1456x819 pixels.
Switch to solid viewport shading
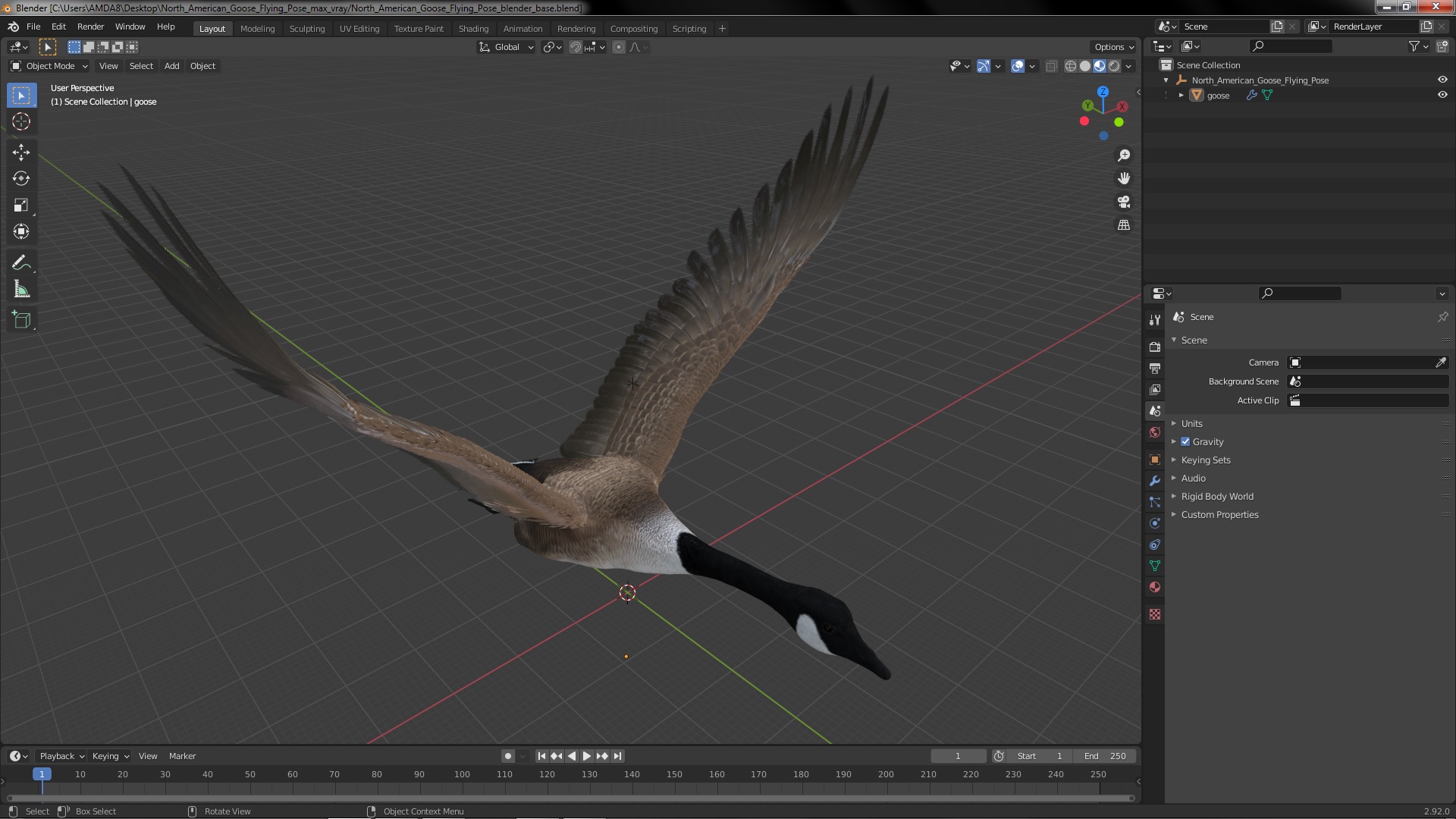[1085, 66]
